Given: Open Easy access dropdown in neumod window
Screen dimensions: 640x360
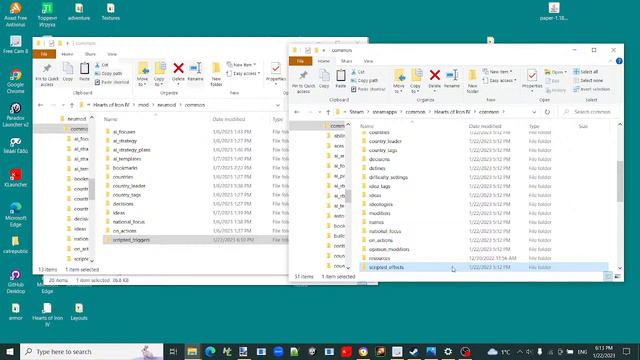Looking at the screenshot, I should [x=243, y=73].
